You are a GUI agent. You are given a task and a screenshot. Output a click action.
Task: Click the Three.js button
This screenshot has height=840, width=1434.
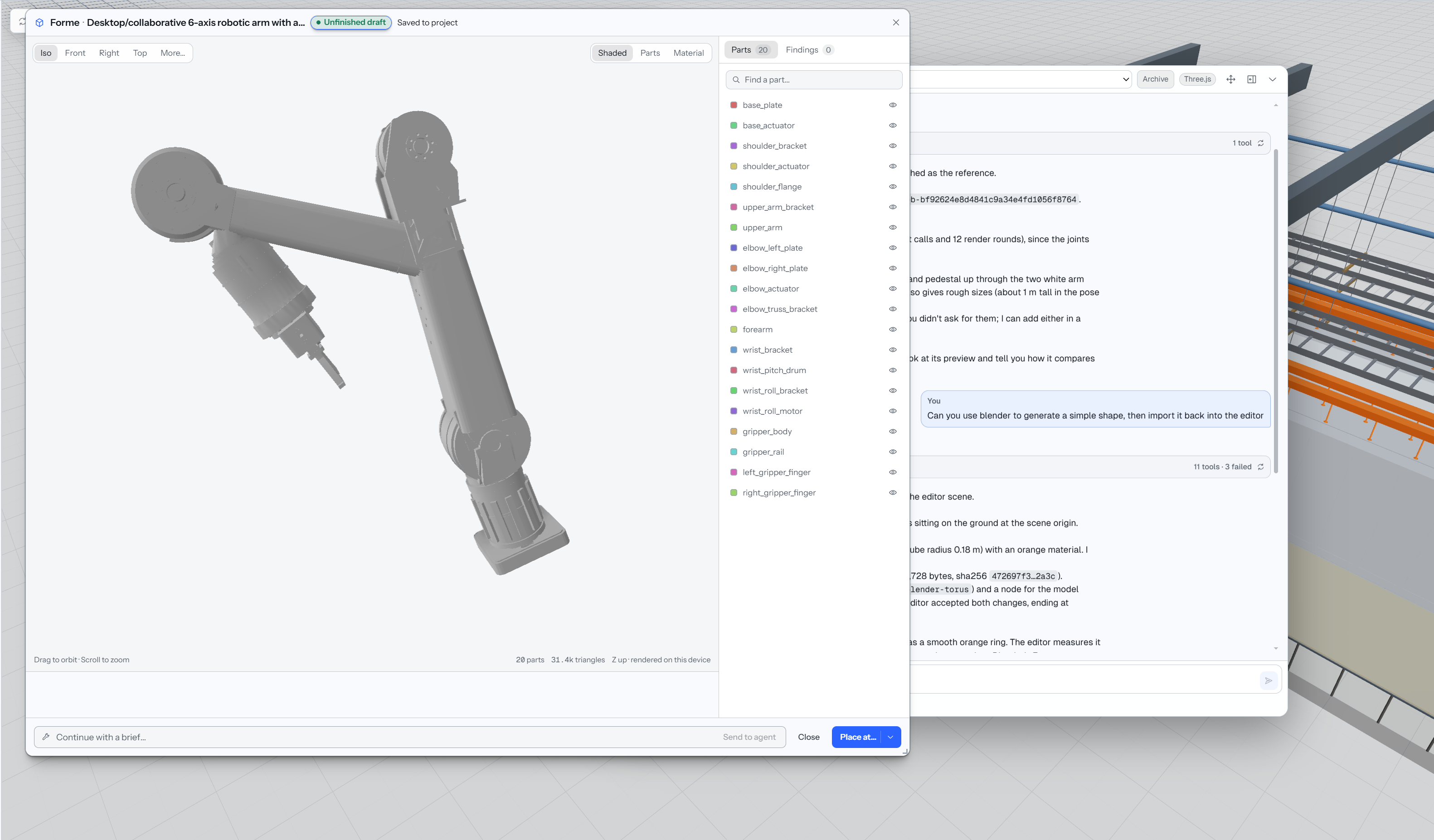pyautogui.click(x=1197, y=79)
